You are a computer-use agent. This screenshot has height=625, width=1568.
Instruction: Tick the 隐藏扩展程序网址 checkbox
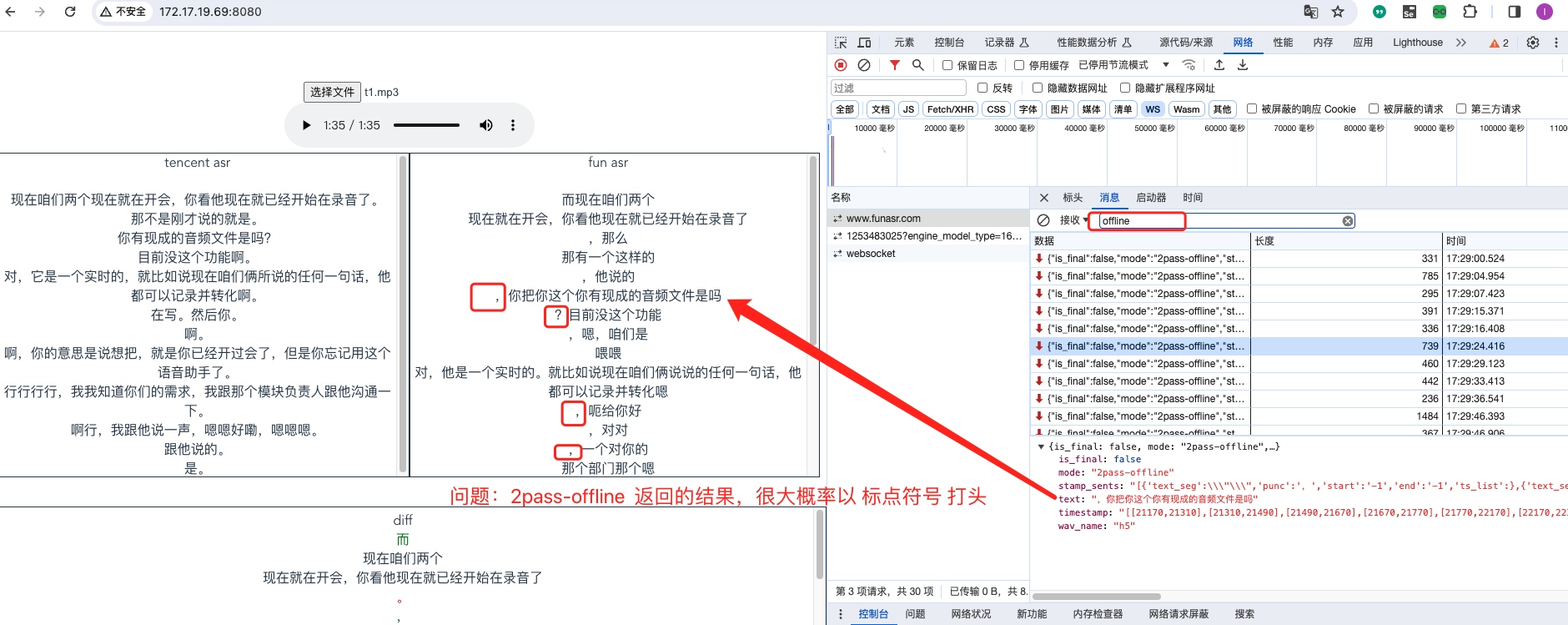(1125, 88)
